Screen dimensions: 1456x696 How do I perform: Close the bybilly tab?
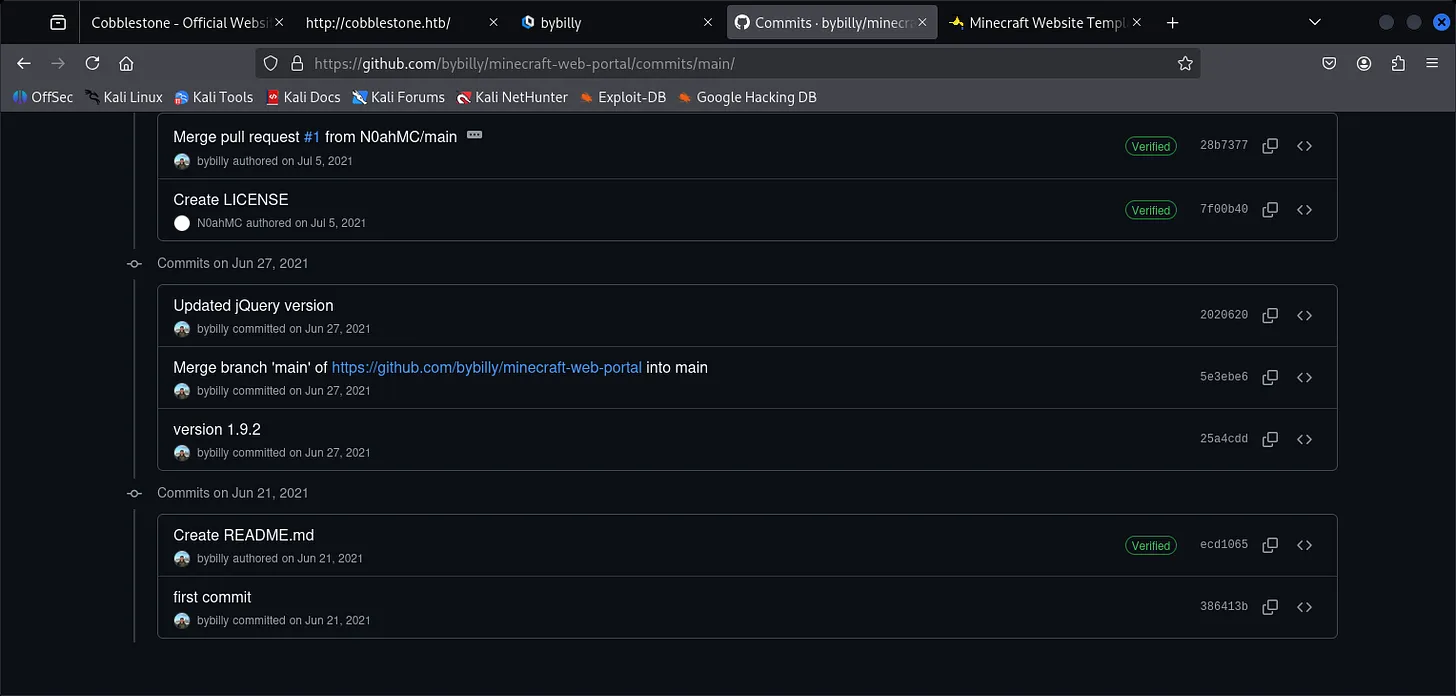coord(708,22)
